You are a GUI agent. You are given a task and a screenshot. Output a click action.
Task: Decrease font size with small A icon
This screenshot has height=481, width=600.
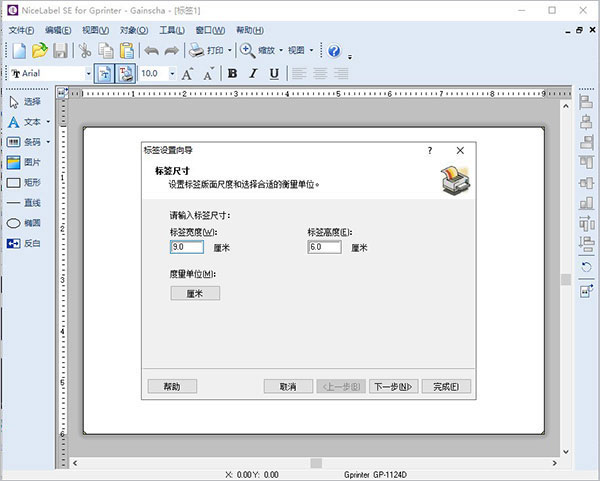click(x=209, y=73)
